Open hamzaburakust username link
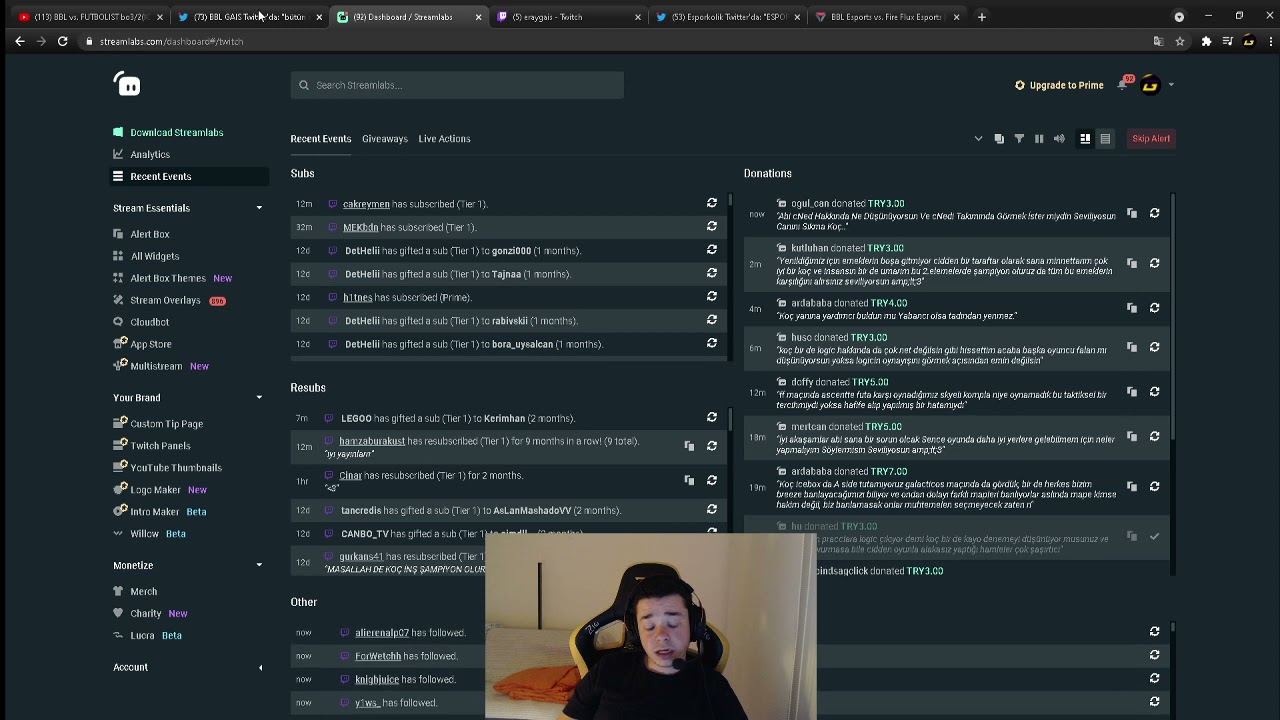 372,441
